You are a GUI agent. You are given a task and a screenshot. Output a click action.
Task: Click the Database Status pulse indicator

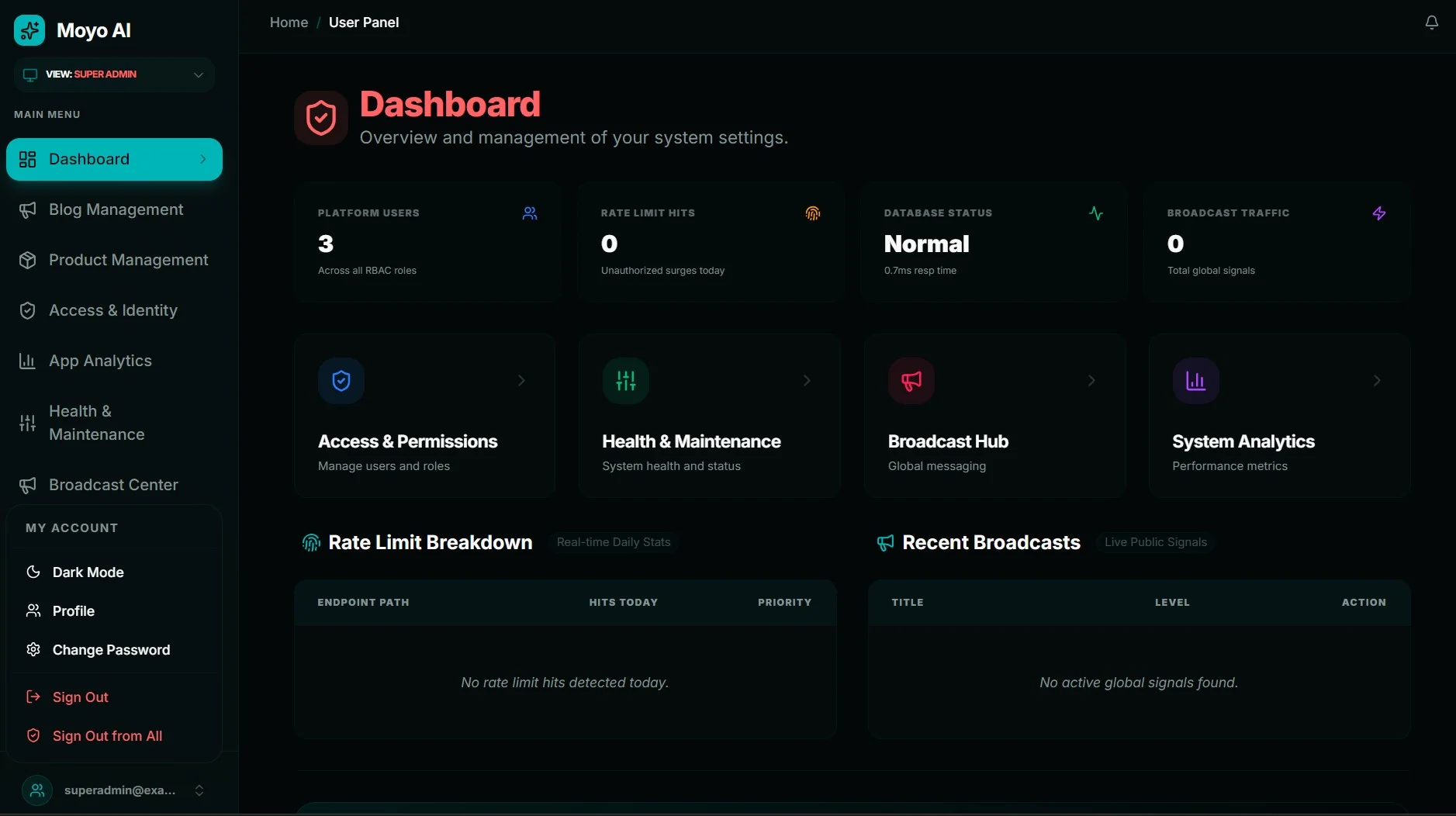[1096, 213]
